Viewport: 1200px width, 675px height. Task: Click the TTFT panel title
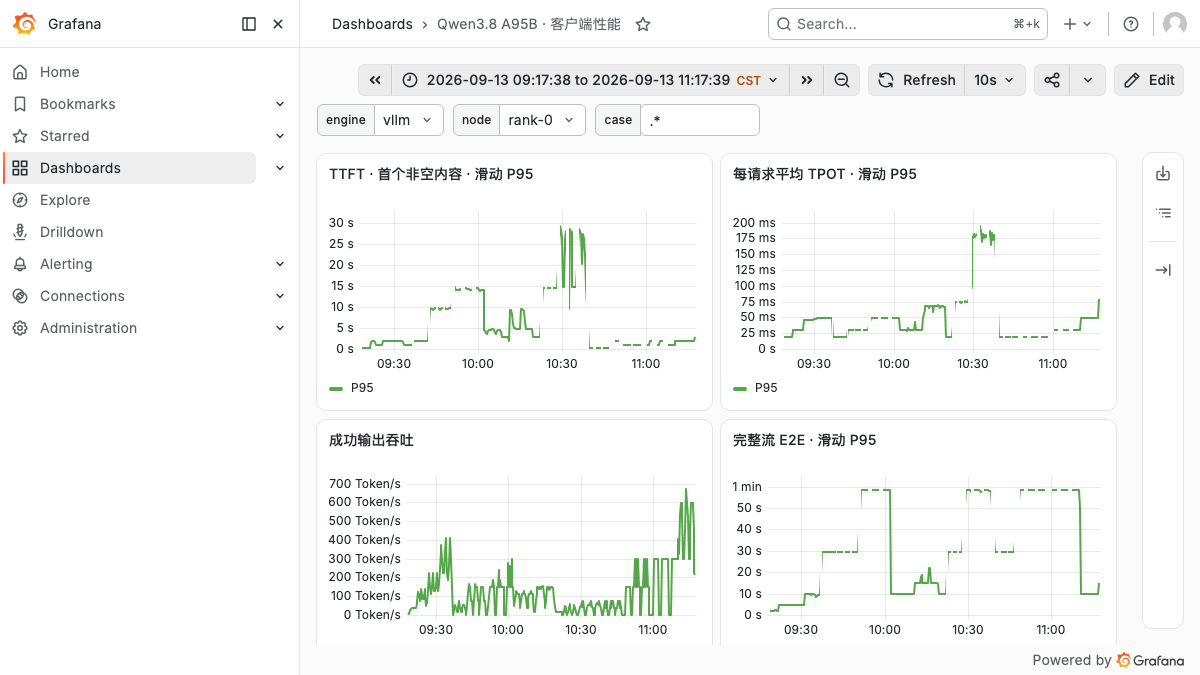(431, 174)
